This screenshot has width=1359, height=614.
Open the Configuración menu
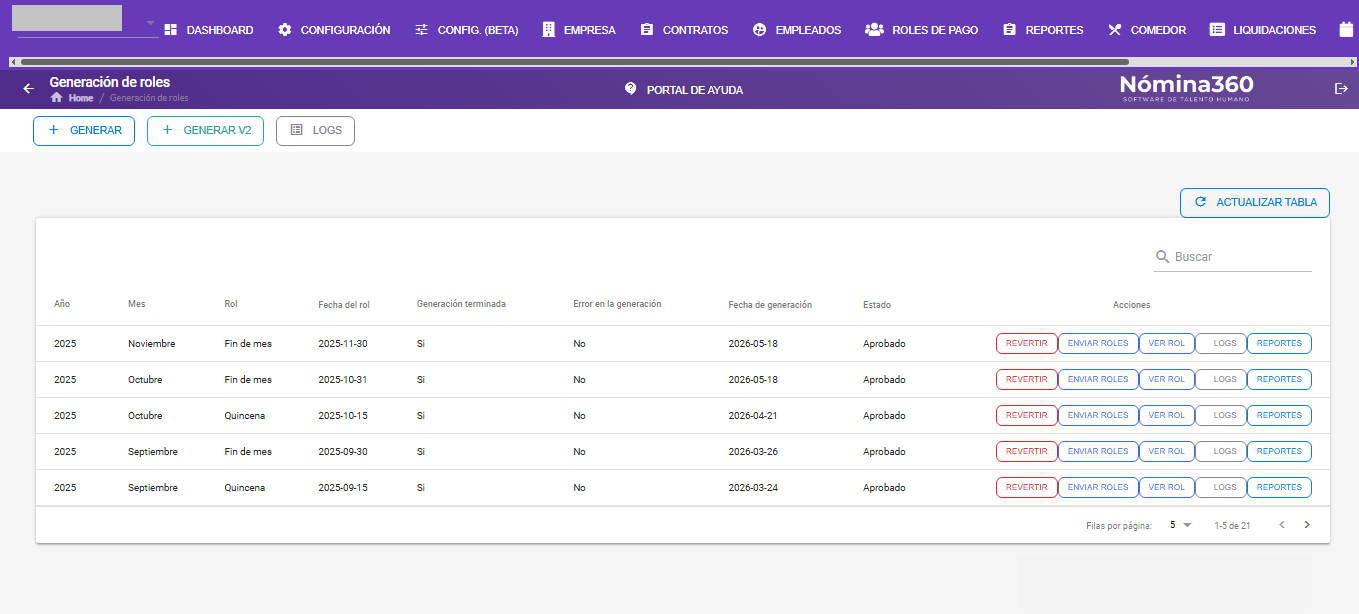tap(334, 30)
